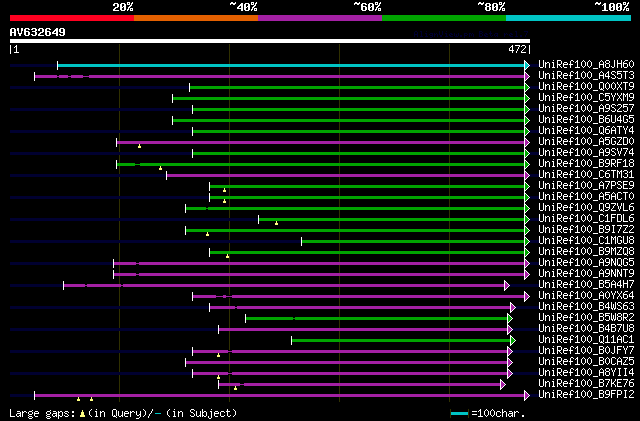Select the UniRef100_A9SV74 label
640x421 pixels.
[586, 153]
